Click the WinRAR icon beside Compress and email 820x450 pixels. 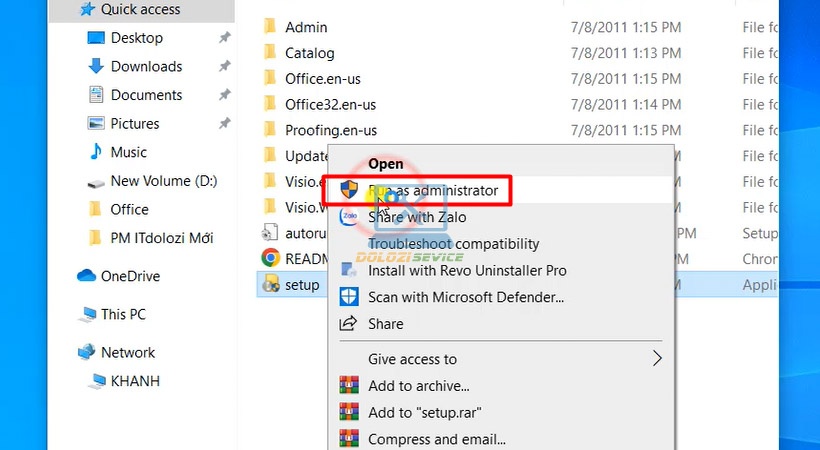pyautogui.click(x=349, y=439)
